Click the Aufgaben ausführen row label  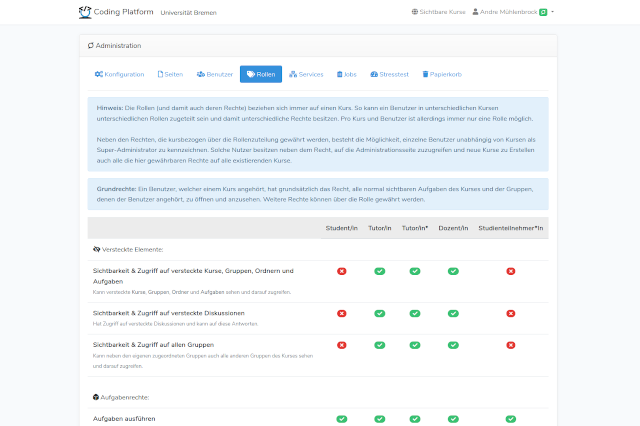[124, 419]
